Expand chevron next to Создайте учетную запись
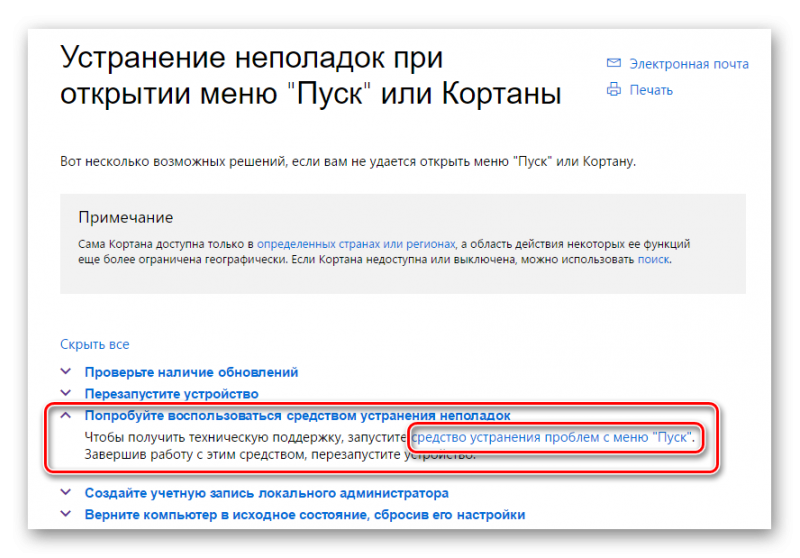This screenshot has width=800, height=558. (x=66, y=492)
